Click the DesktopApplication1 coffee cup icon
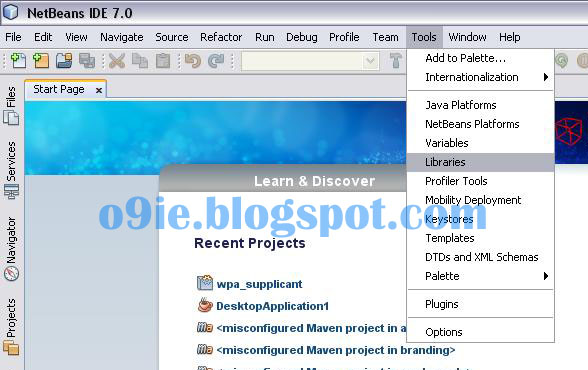Viewport: 588px width, 370px height. [x=205, y=305]
